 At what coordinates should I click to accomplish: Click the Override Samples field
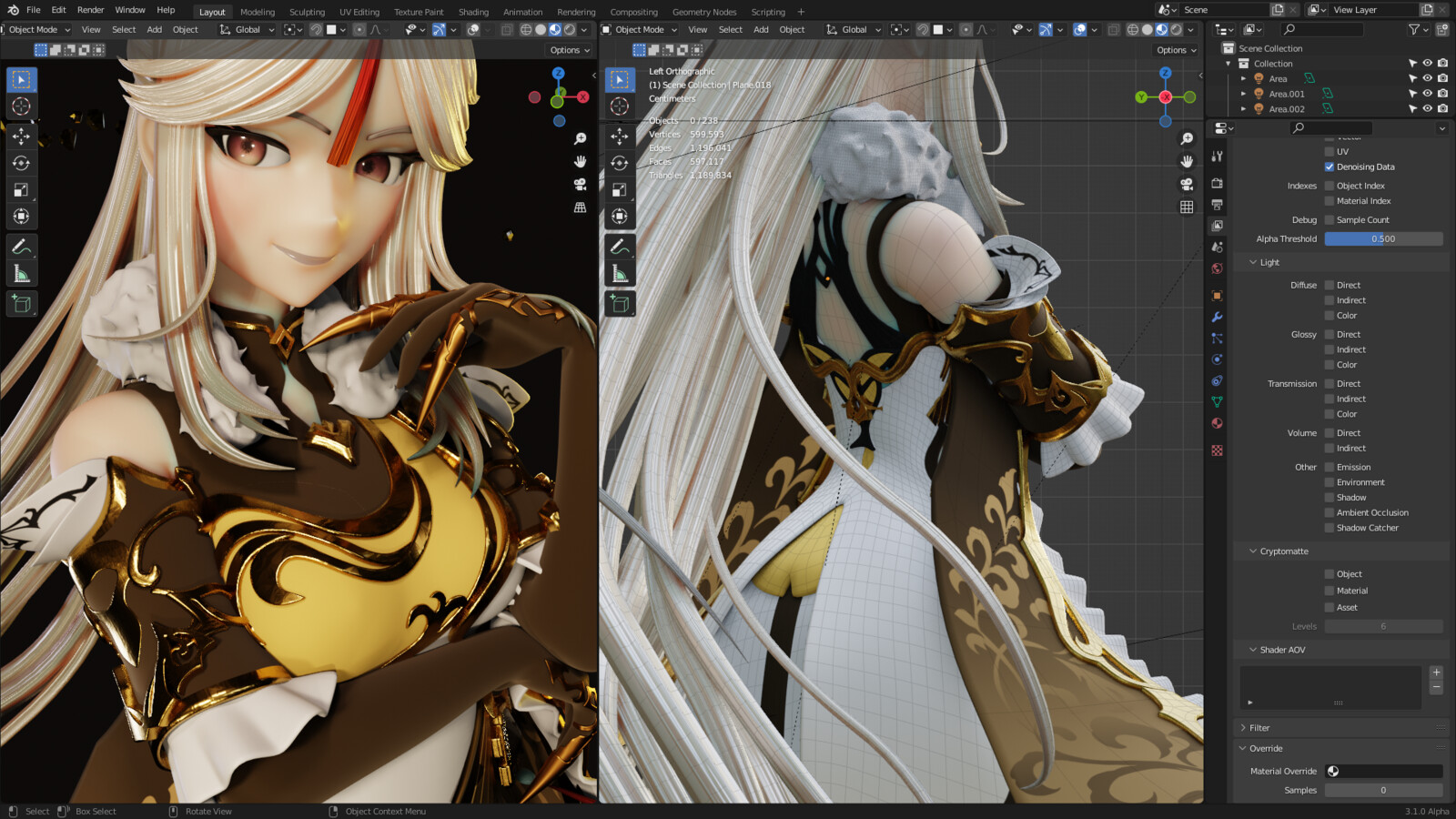tap(1383, 791)
